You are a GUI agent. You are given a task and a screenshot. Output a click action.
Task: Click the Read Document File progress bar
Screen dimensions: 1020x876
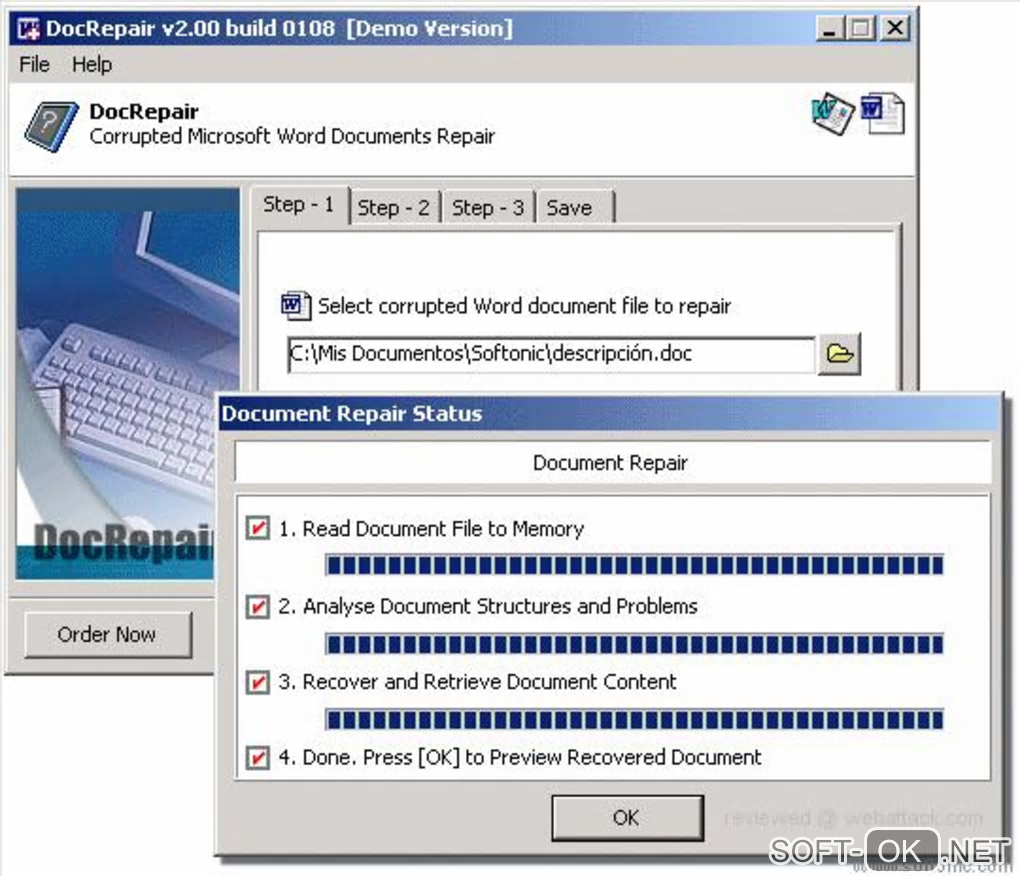[634, 565]
